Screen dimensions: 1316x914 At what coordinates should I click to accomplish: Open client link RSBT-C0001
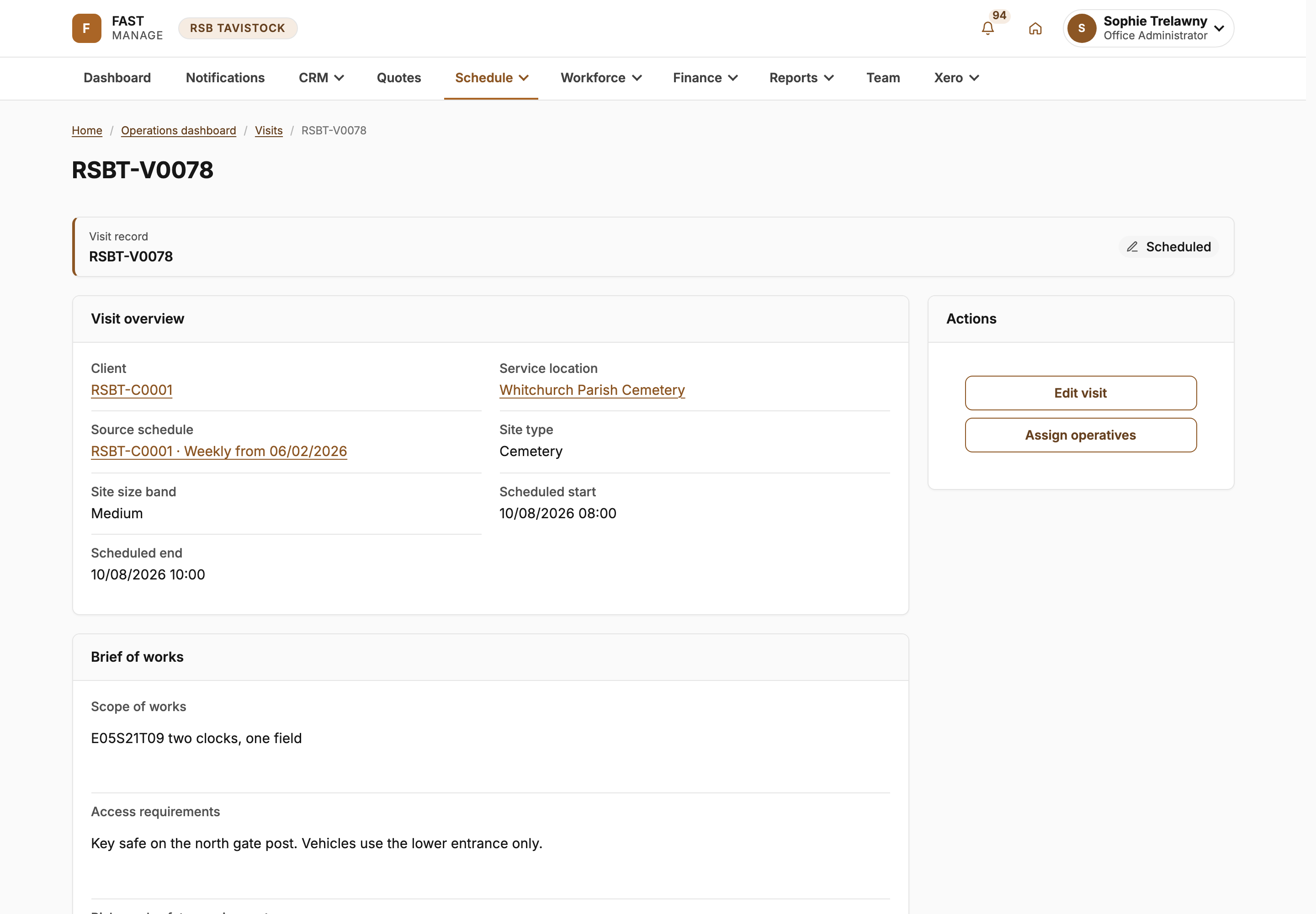(x=132, y=390)
